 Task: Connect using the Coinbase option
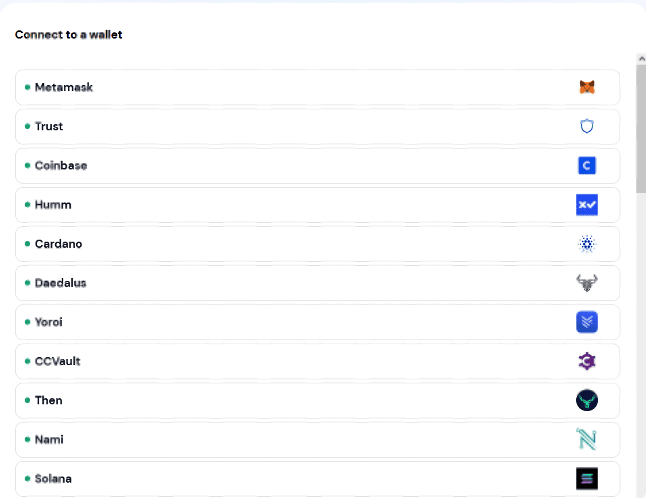point(317,166)
